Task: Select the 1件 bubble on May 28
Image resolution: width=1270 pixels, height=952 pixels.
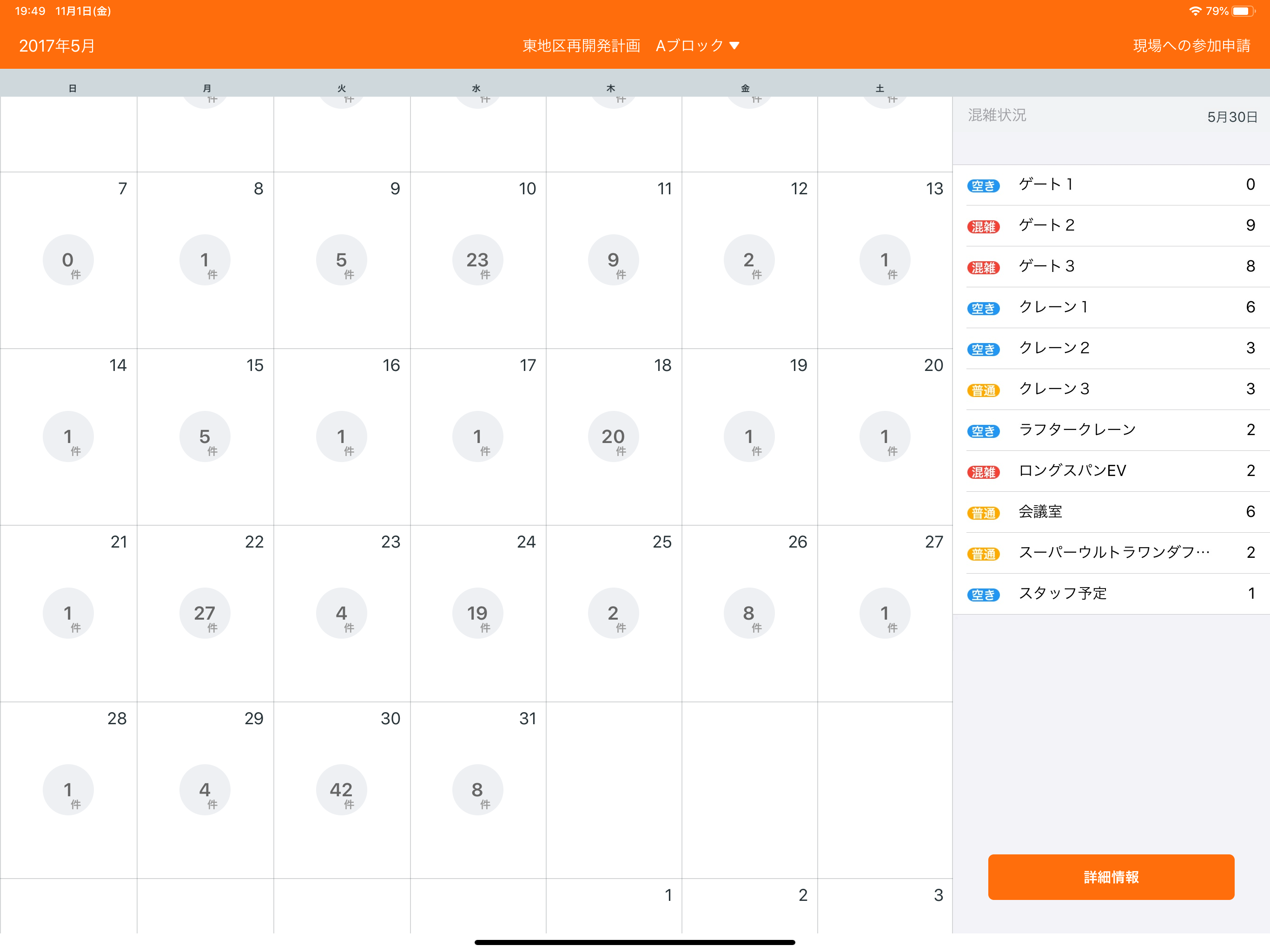Action: [68, 789]
